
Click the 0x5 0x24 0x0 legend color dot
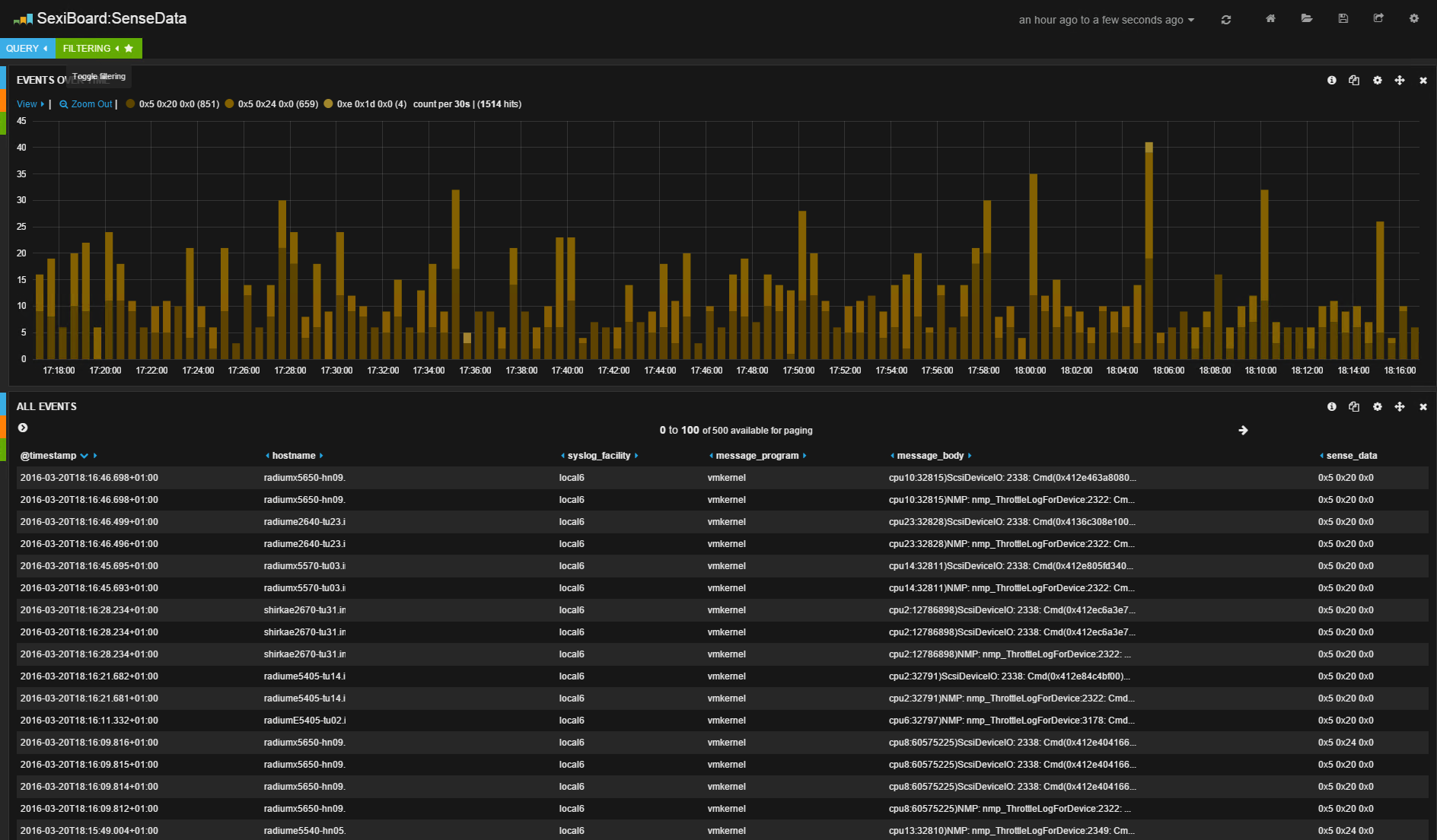point(229,104)
